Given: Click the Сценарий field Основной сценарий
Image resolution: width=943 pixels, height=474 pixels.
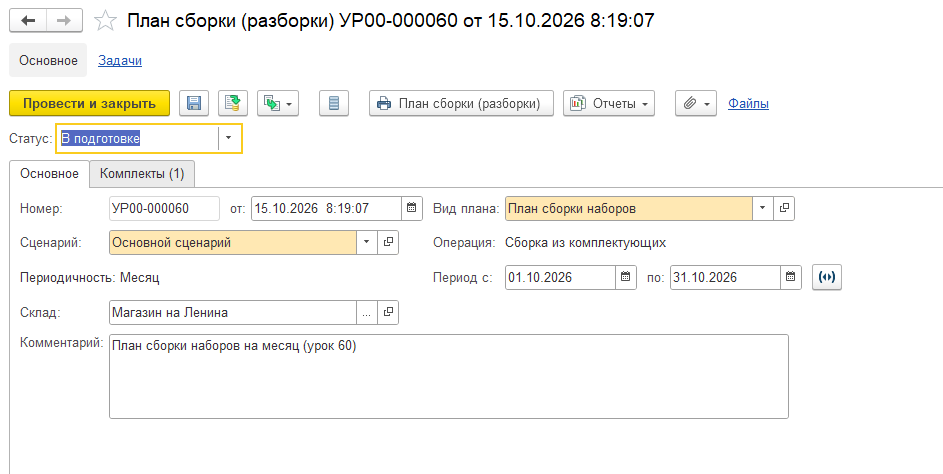Looking at the screenshot, I should click(233, 242).
